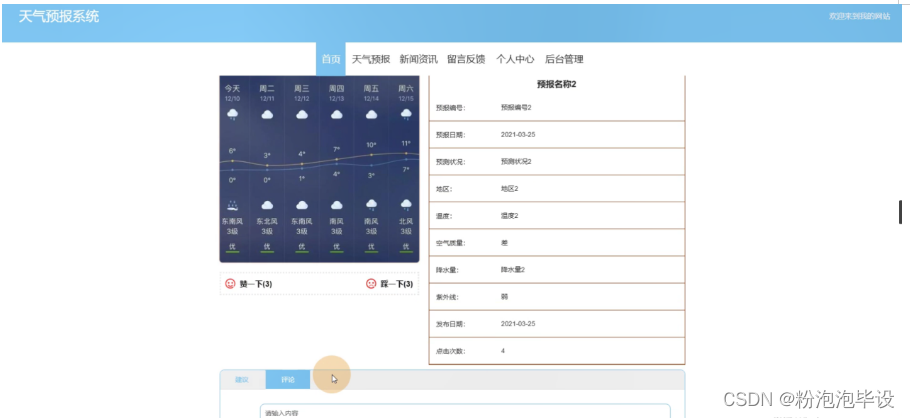910x418 pixels.
Task: Click the 差 value in 空气质量 row
Action: (504, 243)
